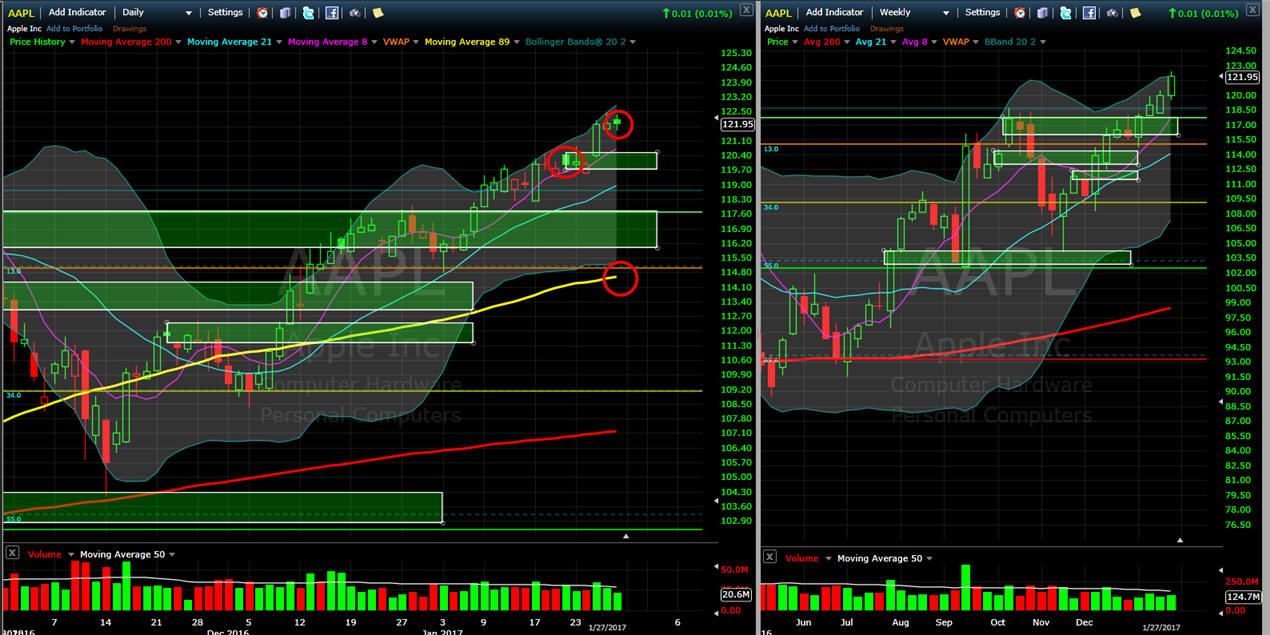The image size is (1270, 635).
Task: Open the yellow sticky note icon on Weekly chart
Action: pos(1135,13)
